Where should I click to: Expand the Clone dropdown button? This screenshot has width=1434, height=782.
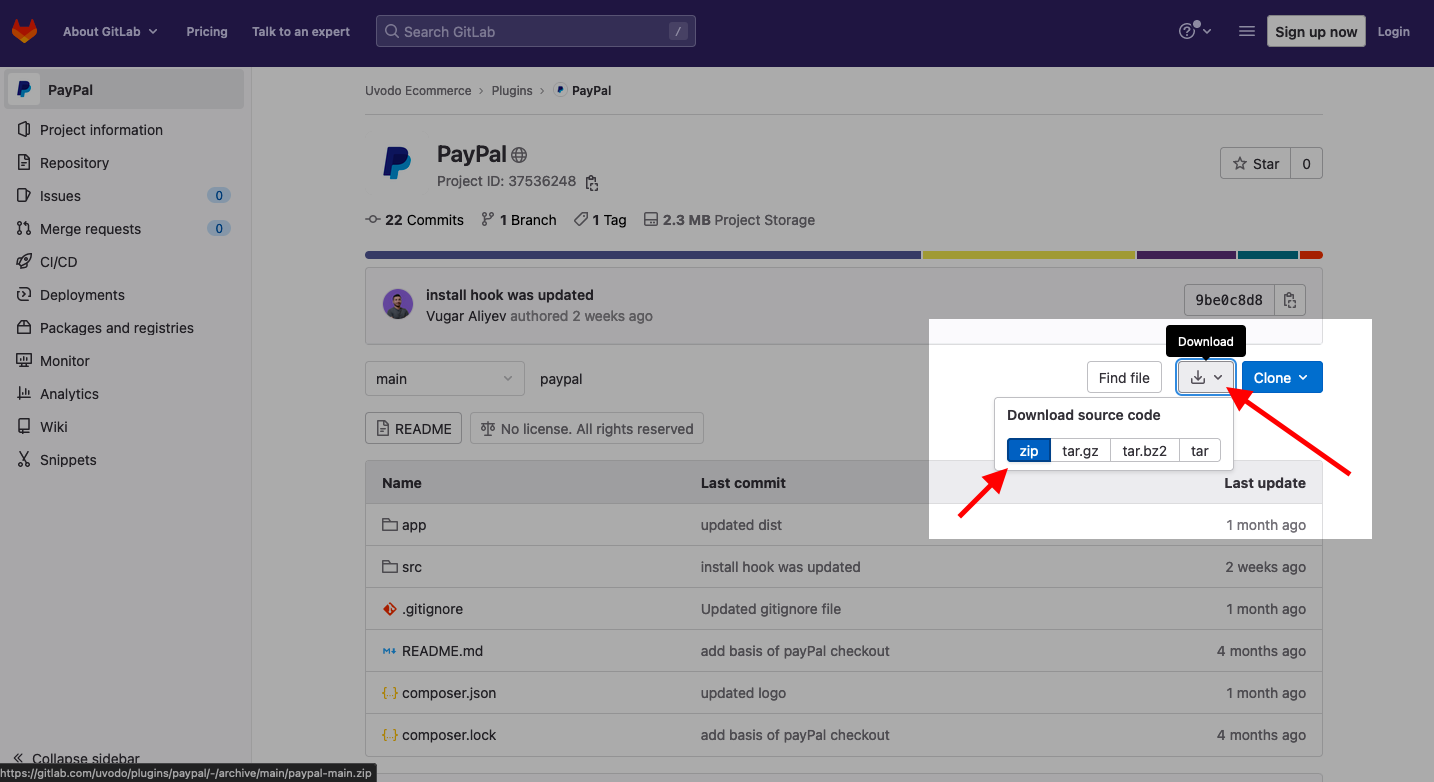[x=1282, y=378]
